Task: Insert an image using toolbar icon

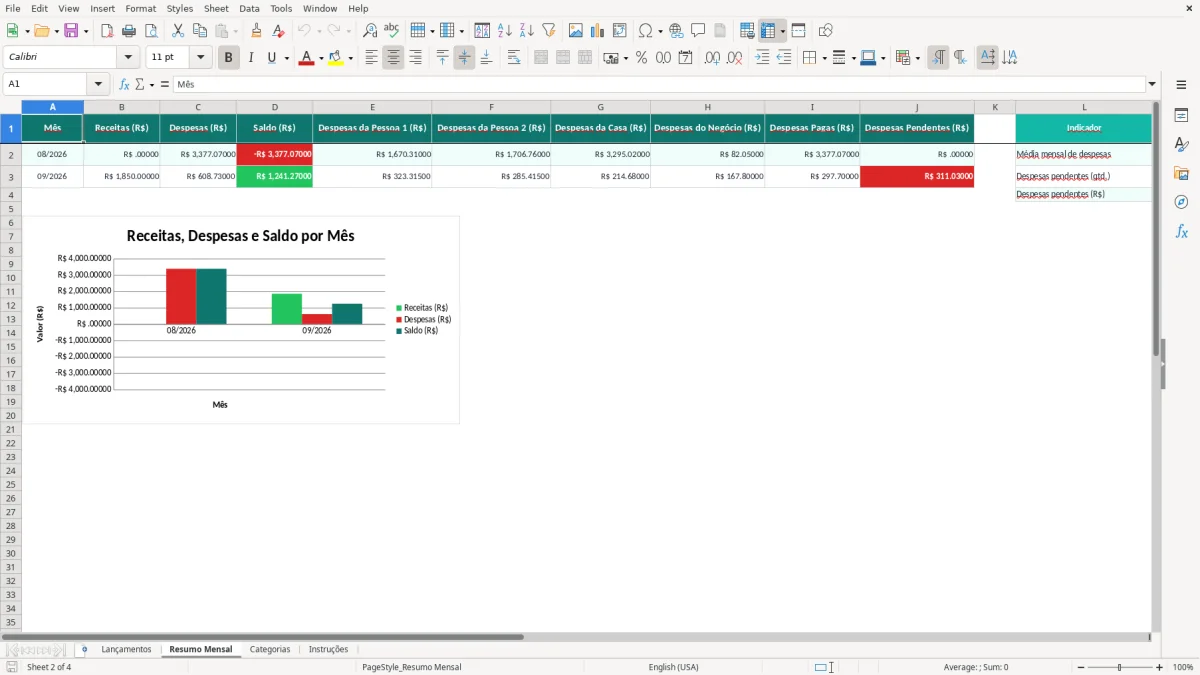Action: point(575,31)
